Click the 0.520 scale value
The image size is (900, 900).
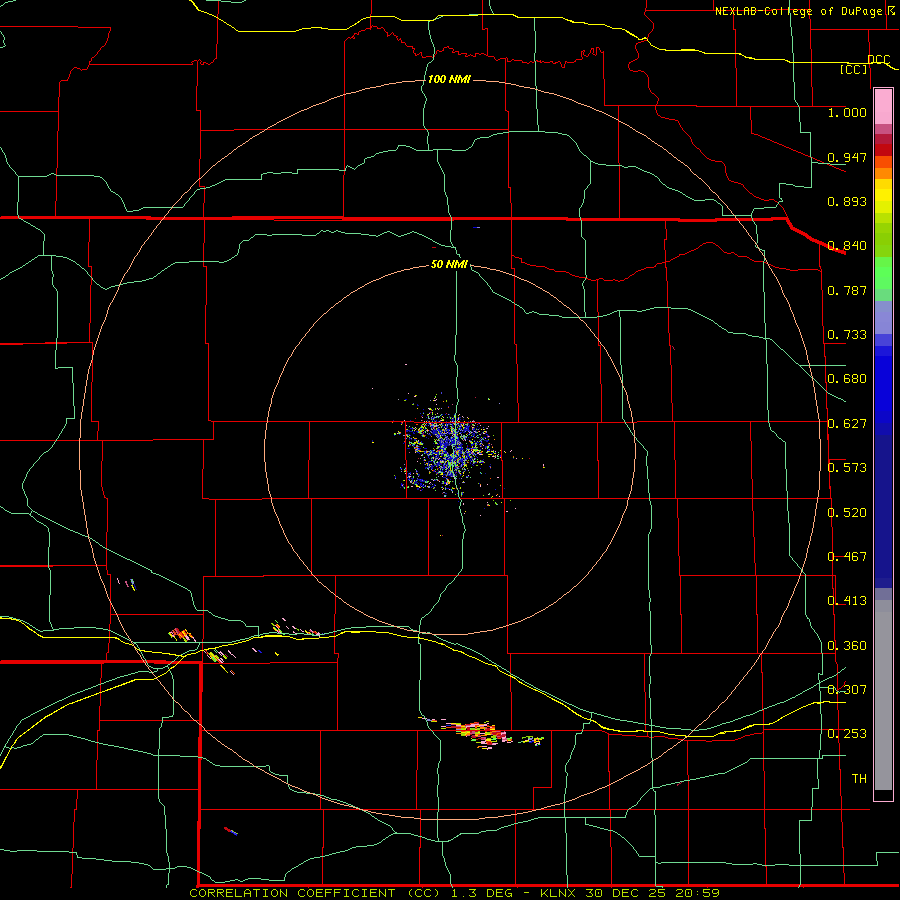[x=847, y=513]
